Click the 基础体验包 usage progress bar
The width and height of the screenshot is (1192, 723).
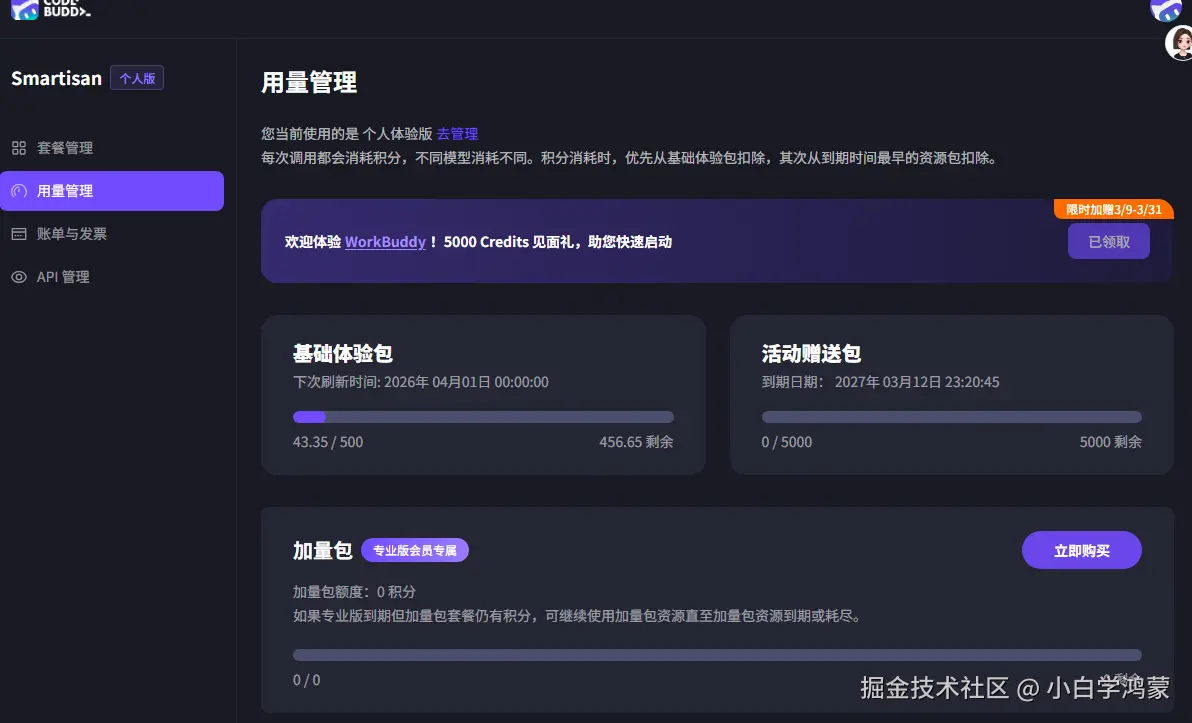click(x=483, y=416)
